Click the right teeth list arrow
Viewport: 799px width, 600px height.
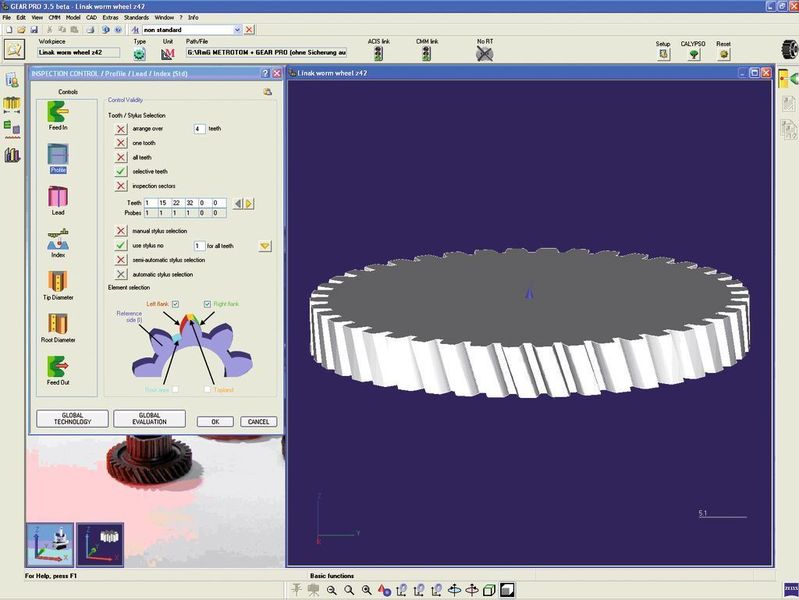tap(249, 204)
